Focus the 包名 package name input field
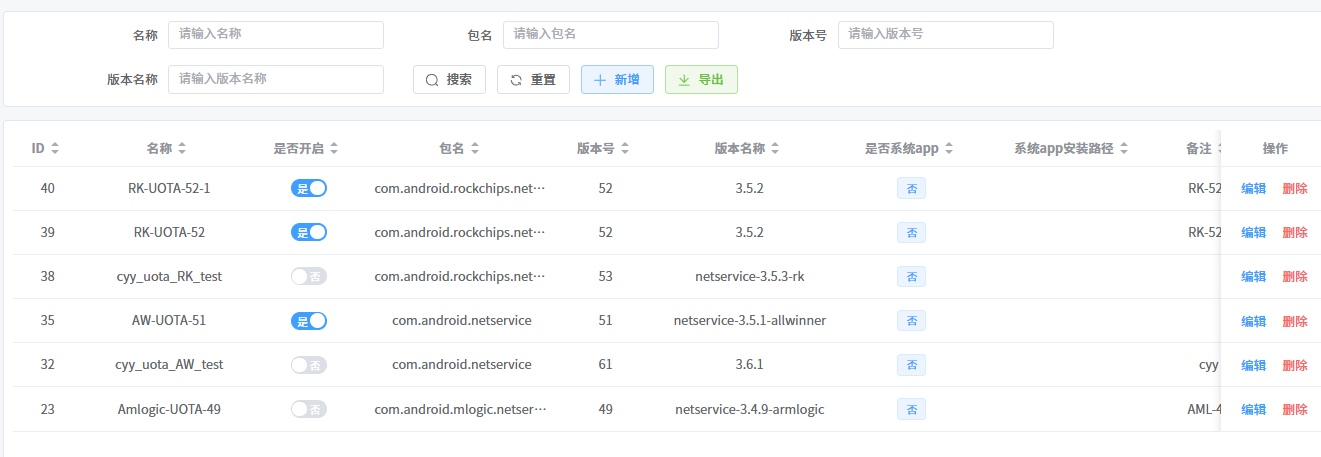 (611, 34)
